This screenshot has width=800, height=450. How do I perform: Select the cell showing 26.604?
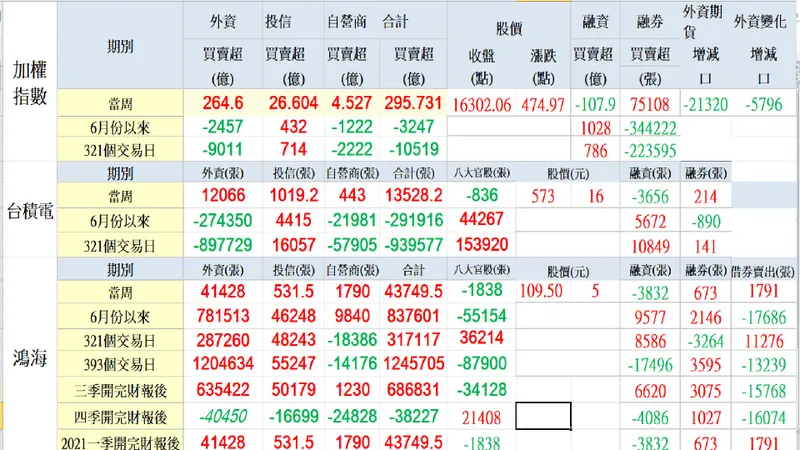tap(293, 103)
